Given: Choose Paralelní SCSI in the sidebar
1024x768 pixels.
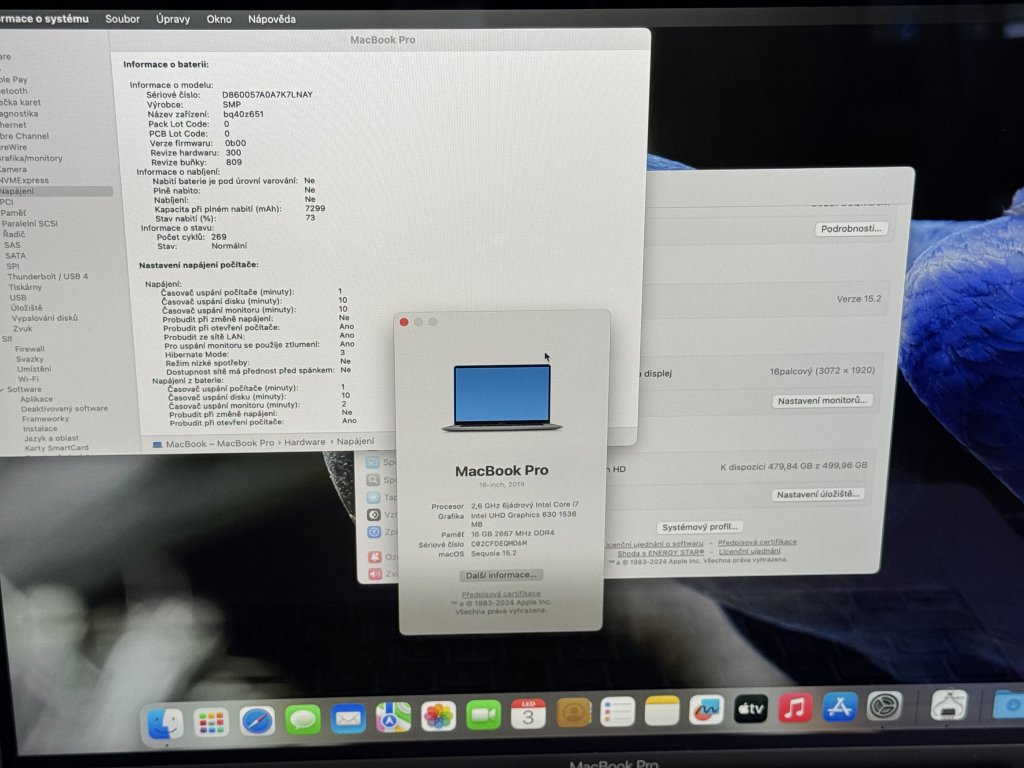Looking at the screenshot, I should point(29,223).
